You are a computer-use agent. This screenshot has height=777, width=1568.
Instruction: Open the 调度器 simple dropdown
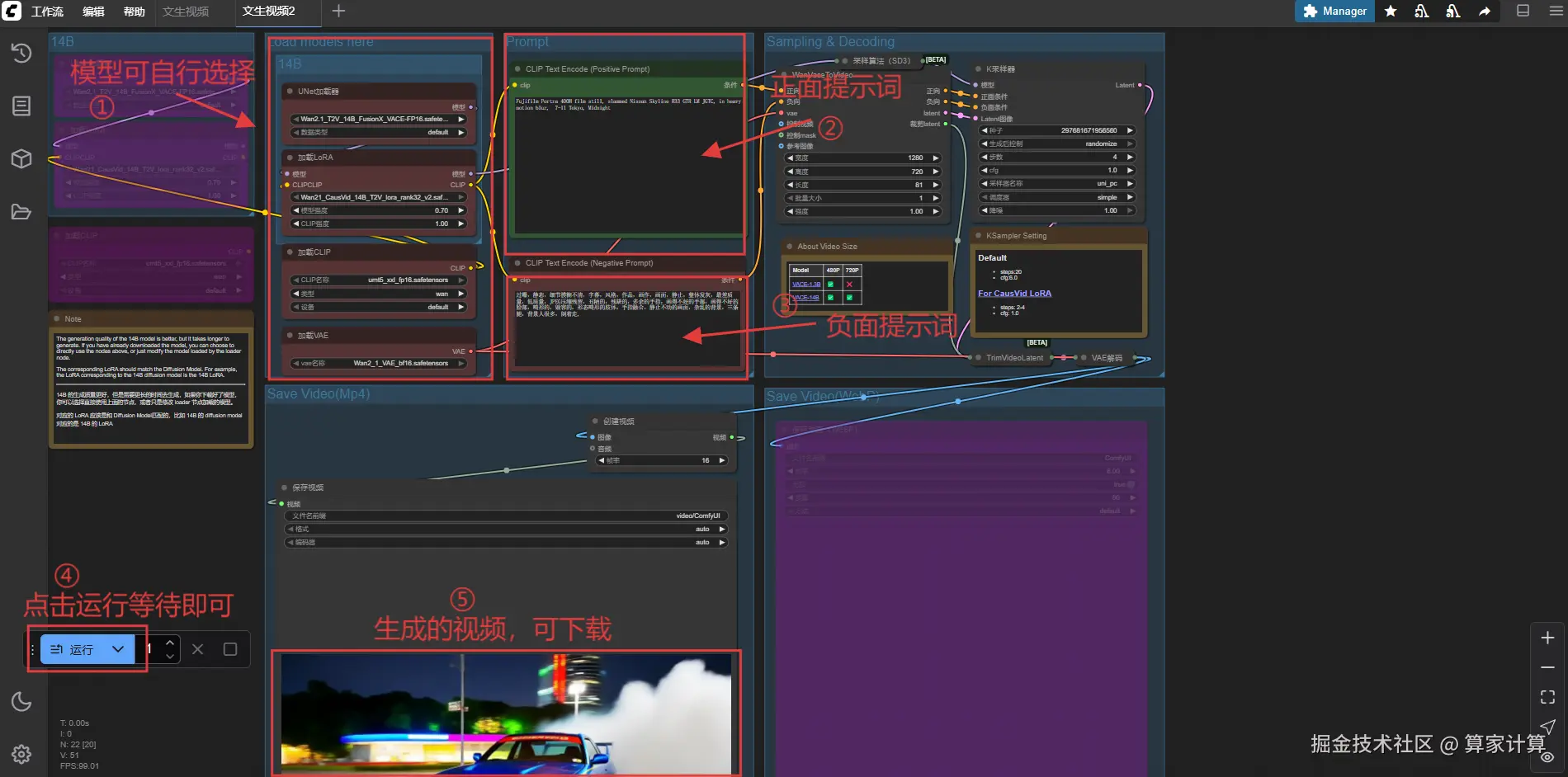click(x=1057, y=197)
